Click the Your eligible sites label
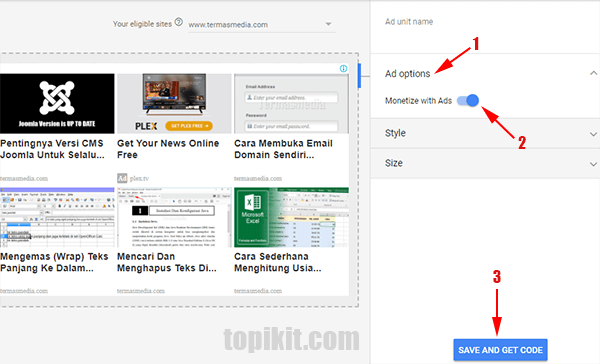This screenshot has width=600, height=364. [142, 24]
